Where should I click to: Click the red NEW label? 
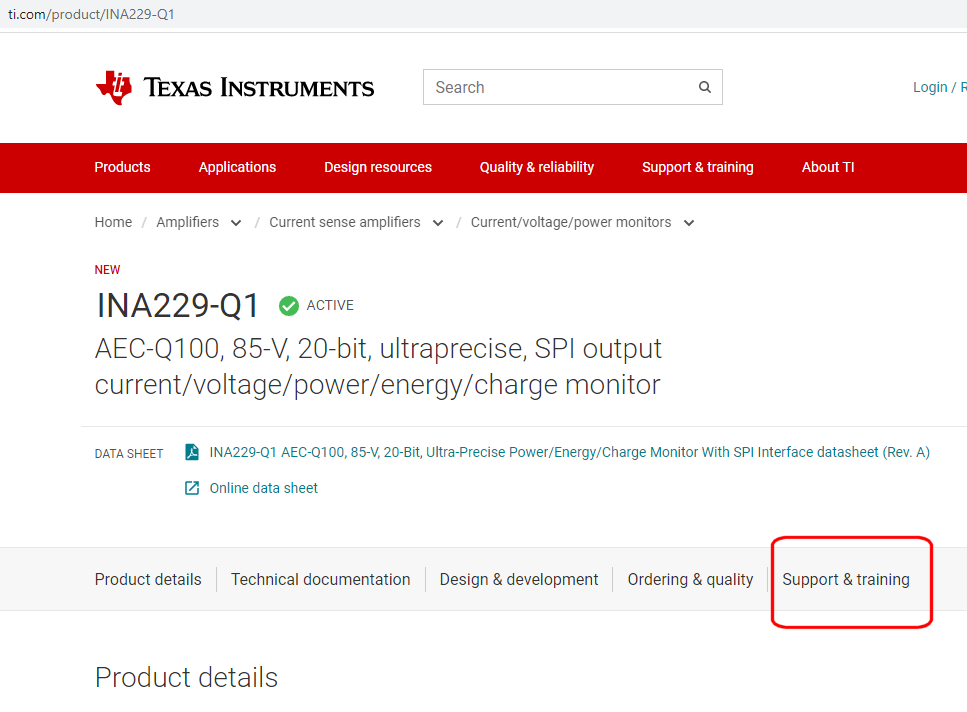click(107, 270)
